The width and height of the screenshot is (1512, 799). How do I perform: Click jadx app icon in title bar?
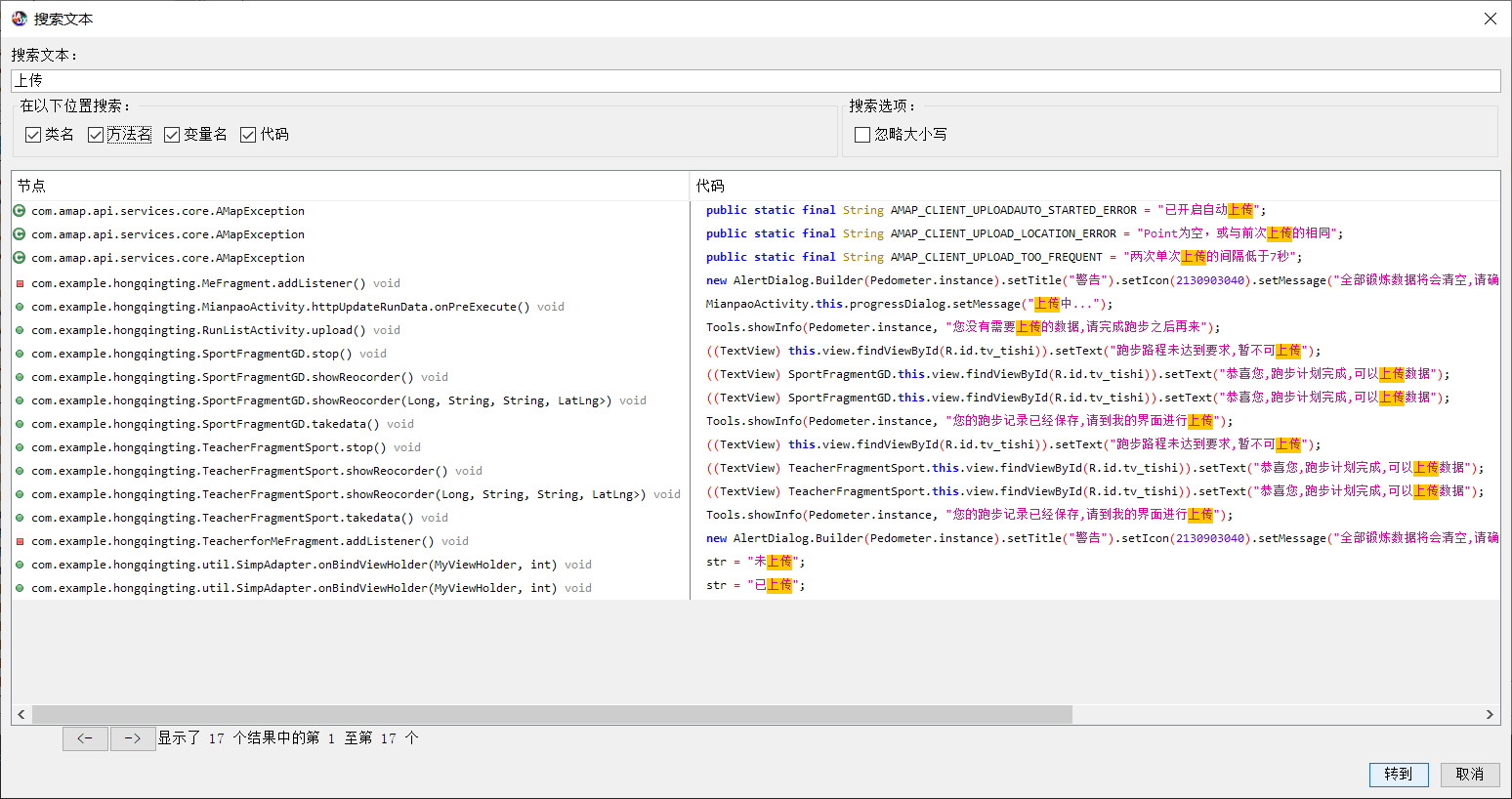click(x=19, y=19)
